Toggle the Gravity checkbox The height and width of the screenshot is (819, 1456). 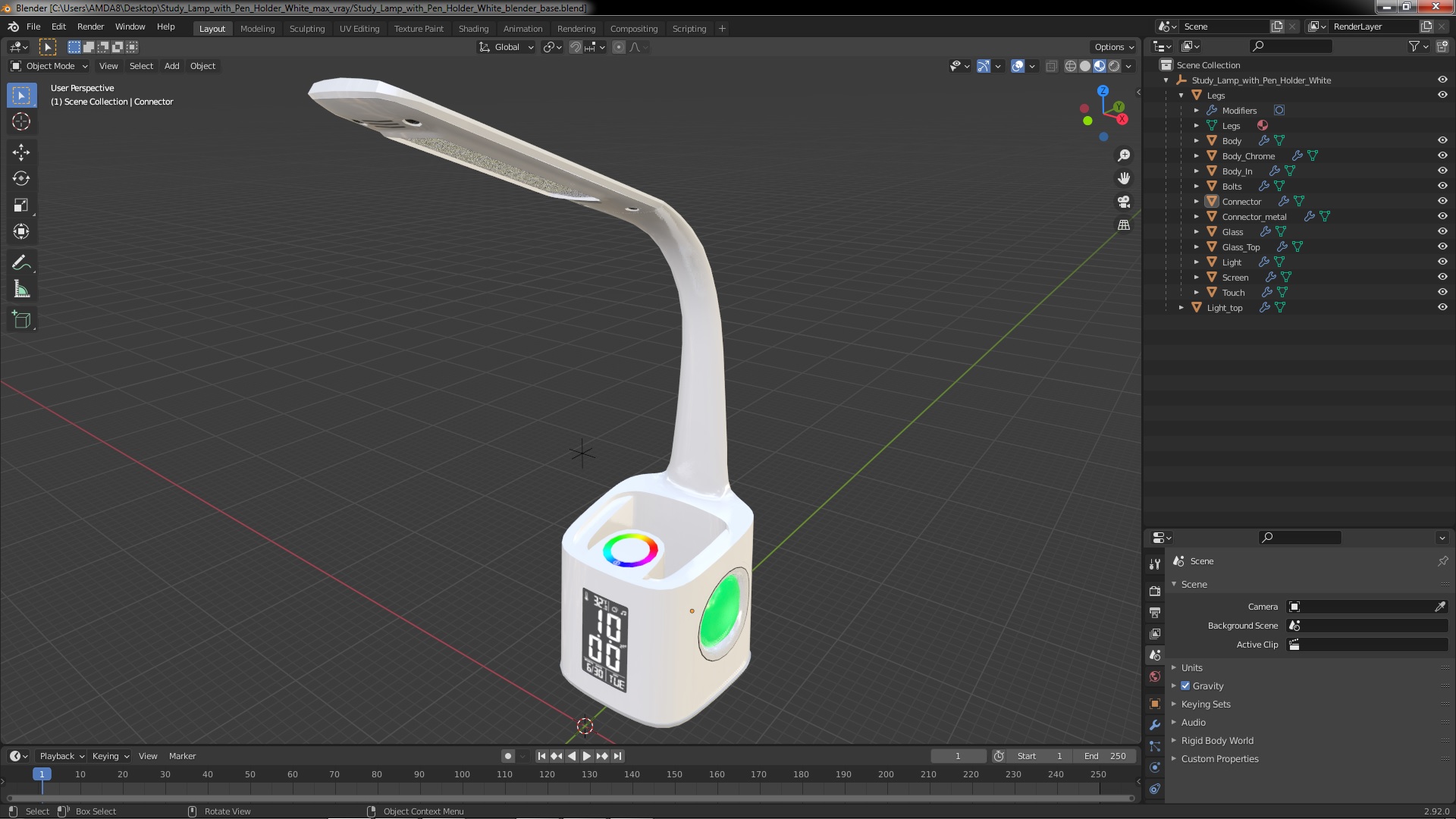[x=1185, y=686]
